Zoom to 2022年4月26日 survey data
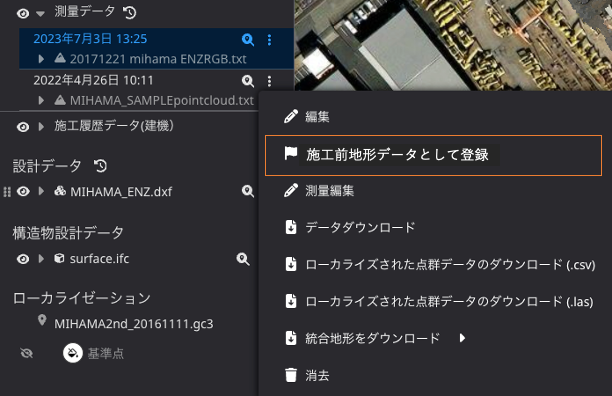 [x=248, y=81]
